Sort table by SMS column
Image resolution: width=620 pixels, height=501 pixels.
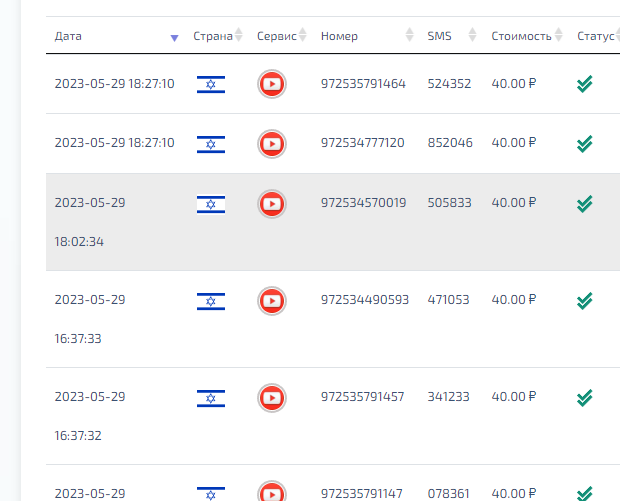click(439, 36)
